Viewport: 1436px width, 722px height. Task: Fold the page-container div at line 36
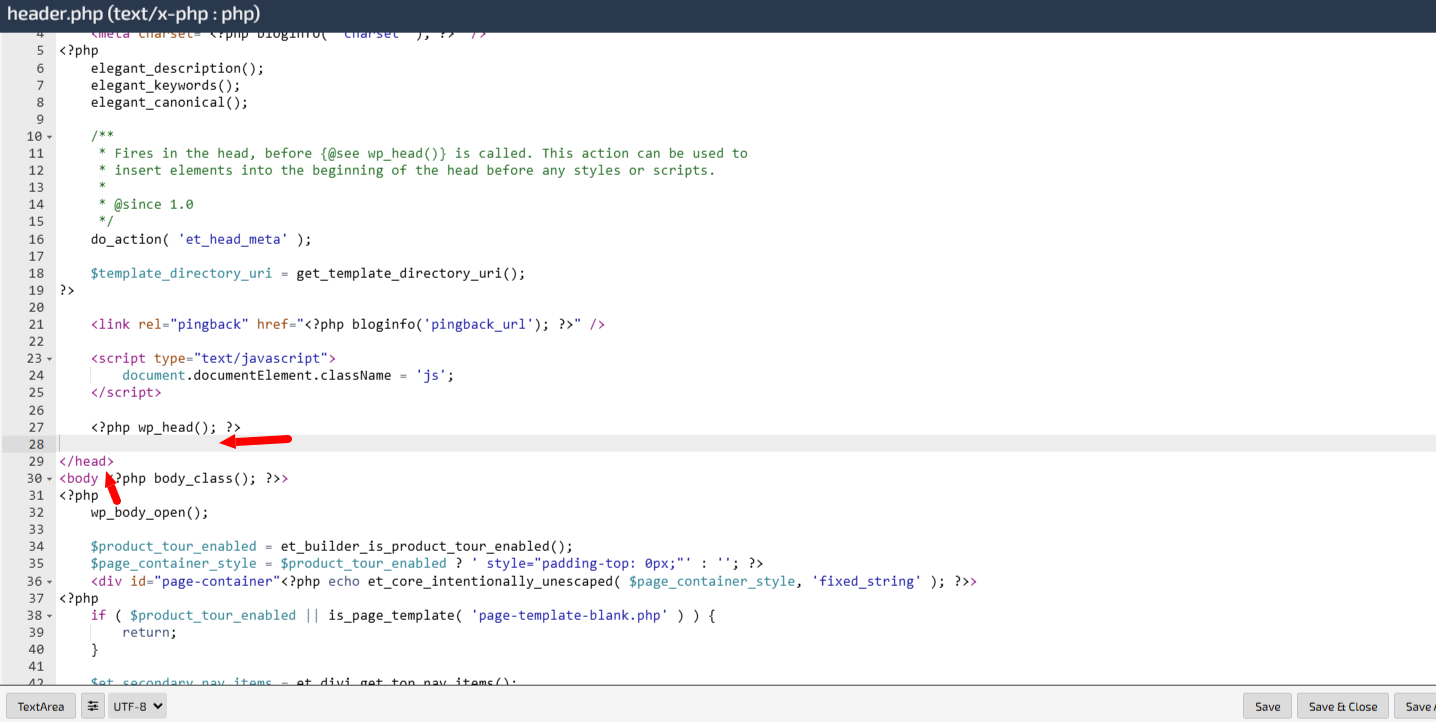(x=50, y=582)
